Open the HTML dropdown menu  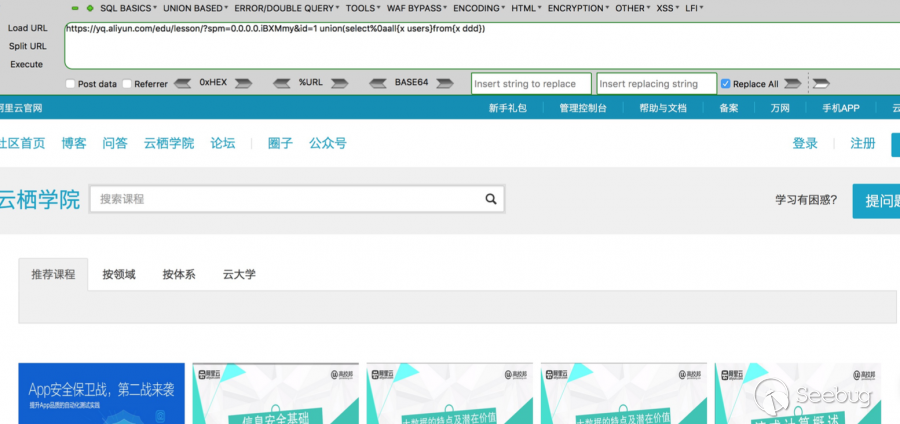(526, 9)
